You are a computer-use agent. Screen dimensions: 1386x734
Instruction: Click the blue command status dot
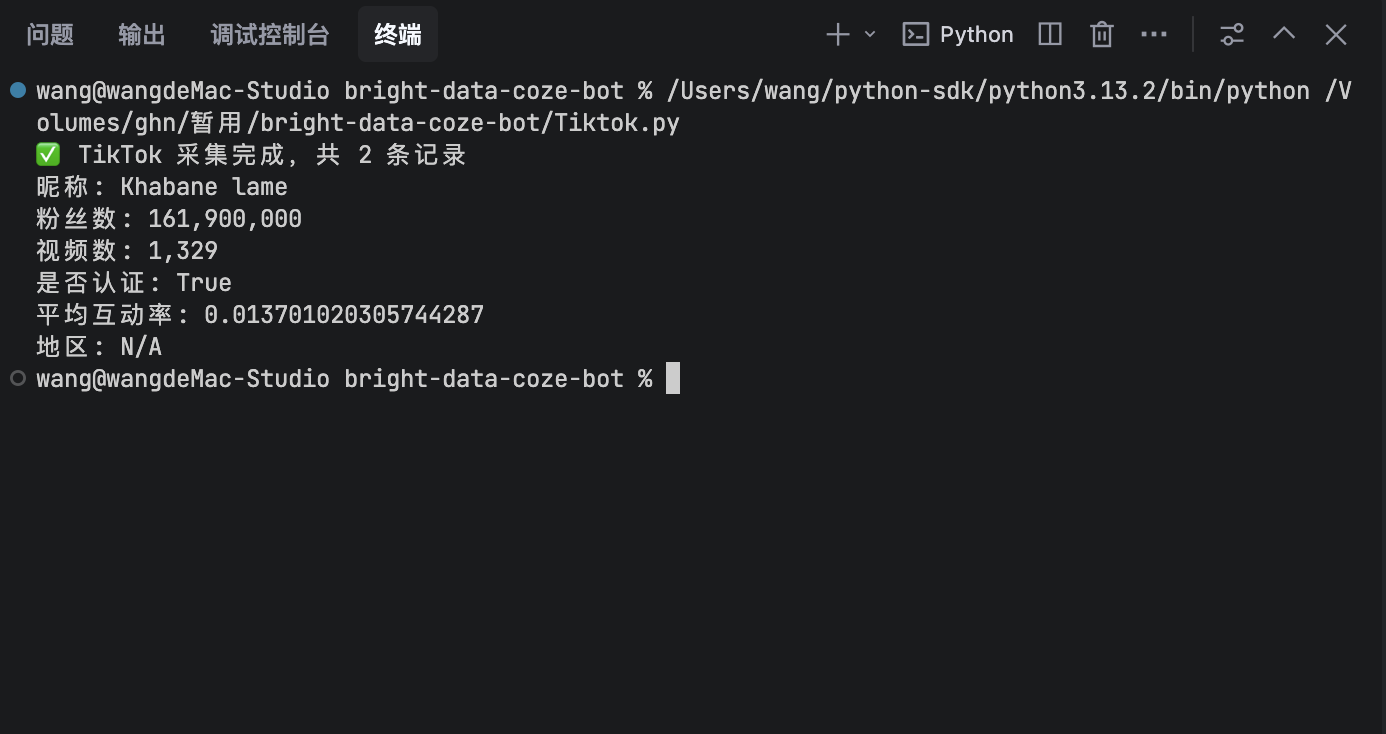click(17, 90)
